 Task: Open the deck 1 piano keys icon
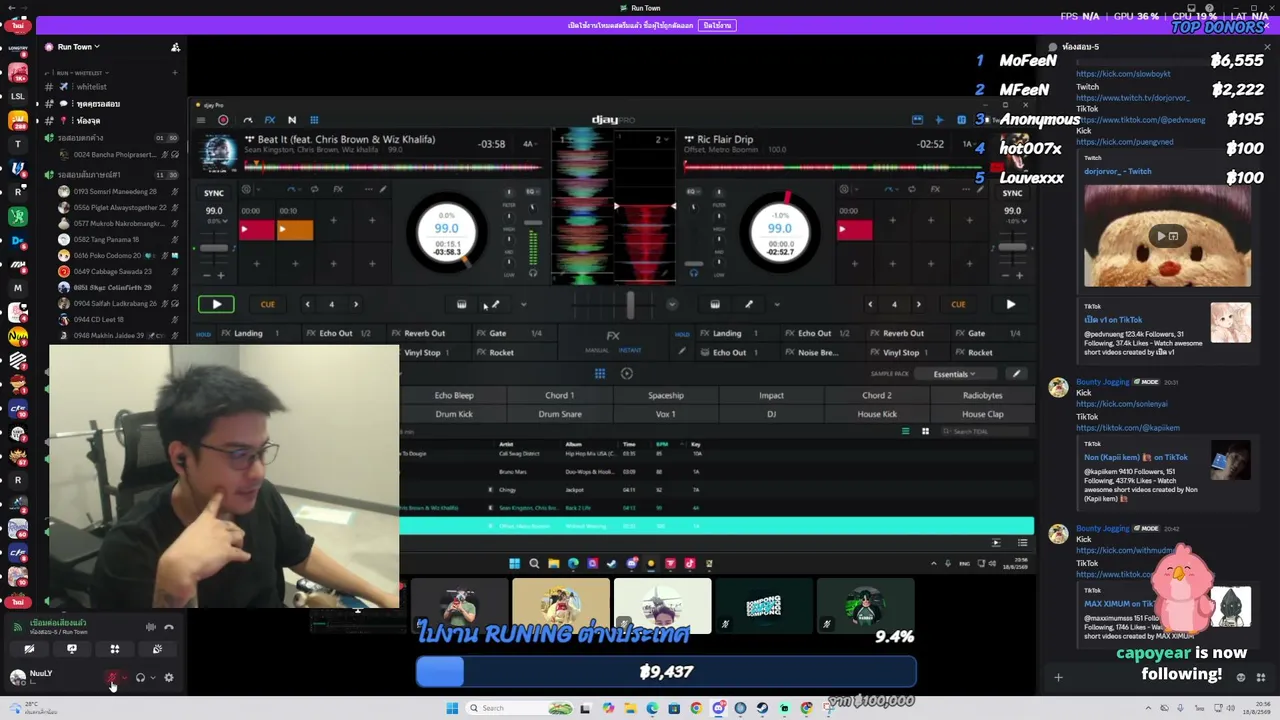coord(461,305)
